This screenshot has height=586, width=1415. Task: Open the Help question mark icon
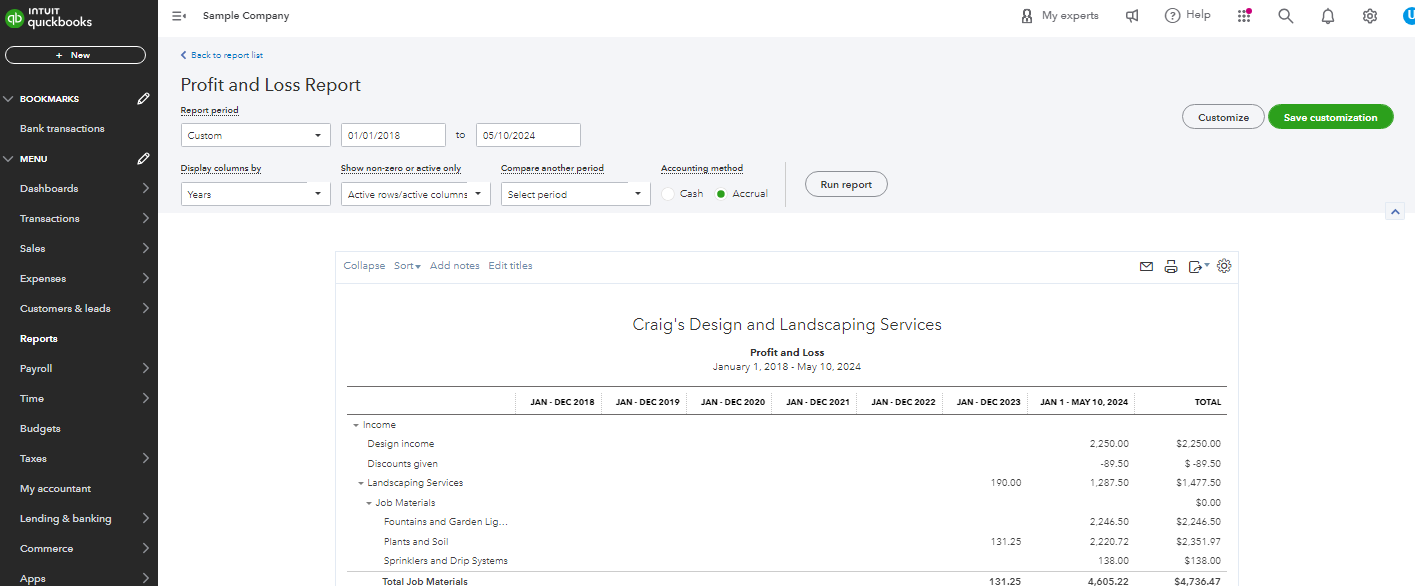pos(1173,16)
